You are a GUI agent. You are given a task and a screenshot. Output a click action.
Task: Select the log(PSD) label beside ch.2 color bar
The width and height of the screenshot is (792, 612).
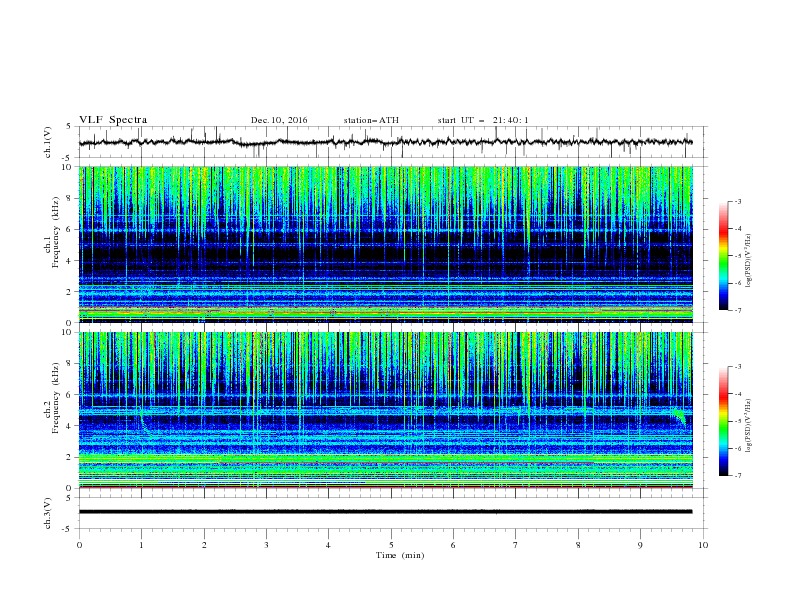[x=748, y=426]
